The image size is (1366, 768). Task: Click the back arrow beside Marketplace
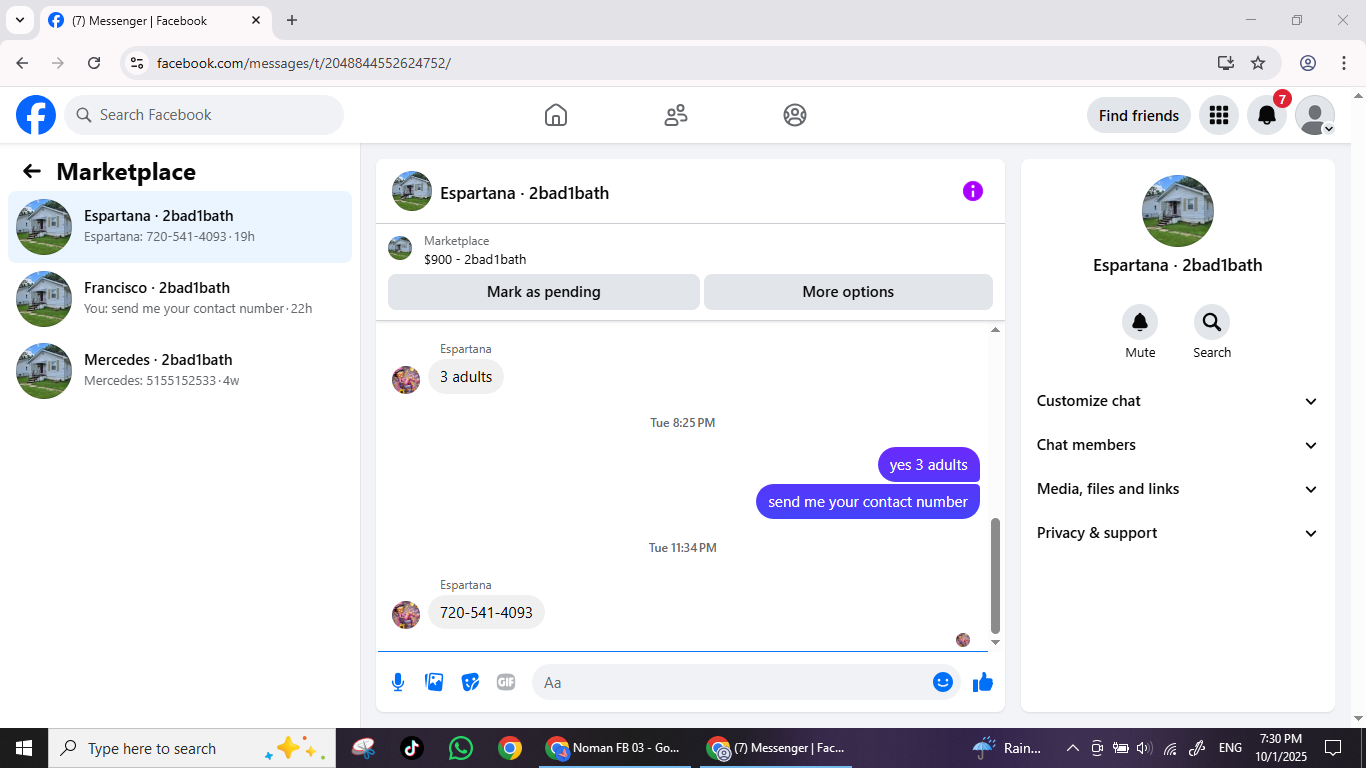pos(32,171)
